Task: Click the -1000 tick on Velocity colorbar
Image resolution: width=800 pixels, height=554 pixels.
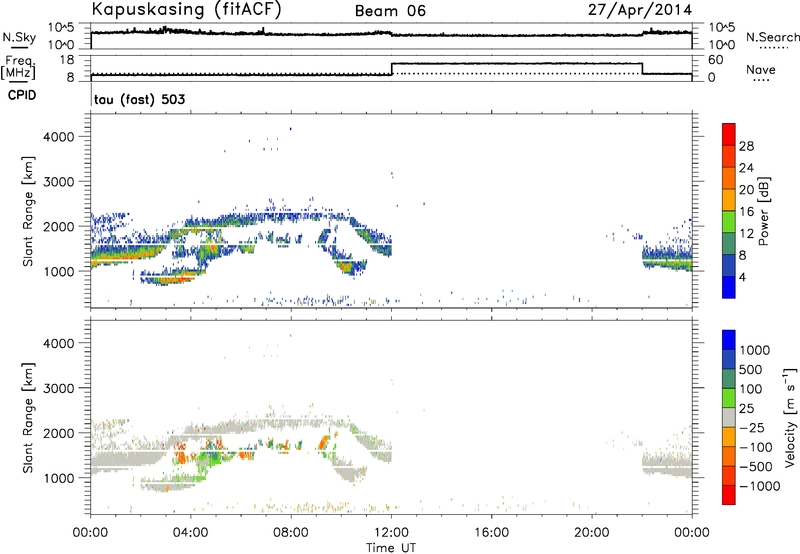Action: [x=759, y=486]
